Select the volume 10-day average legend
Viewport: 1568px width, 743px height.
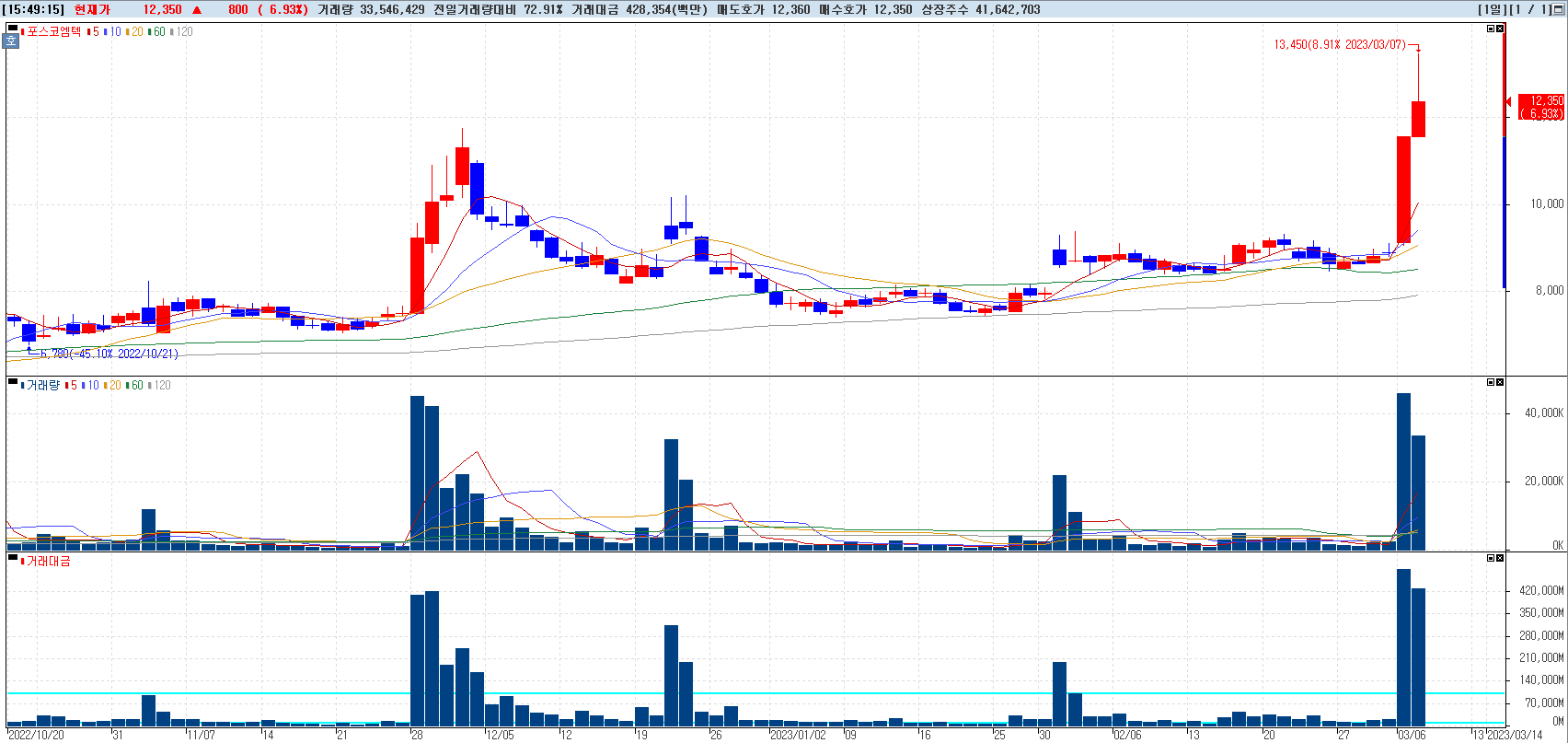91,385
